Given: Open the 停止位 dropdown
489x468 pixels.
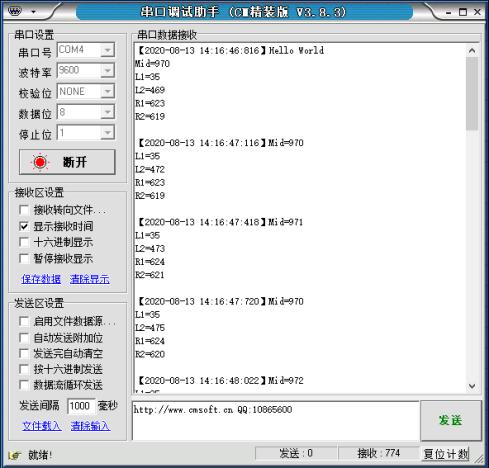Looking at the screenshot, I should pyautogui.click(x=108, y=133).
